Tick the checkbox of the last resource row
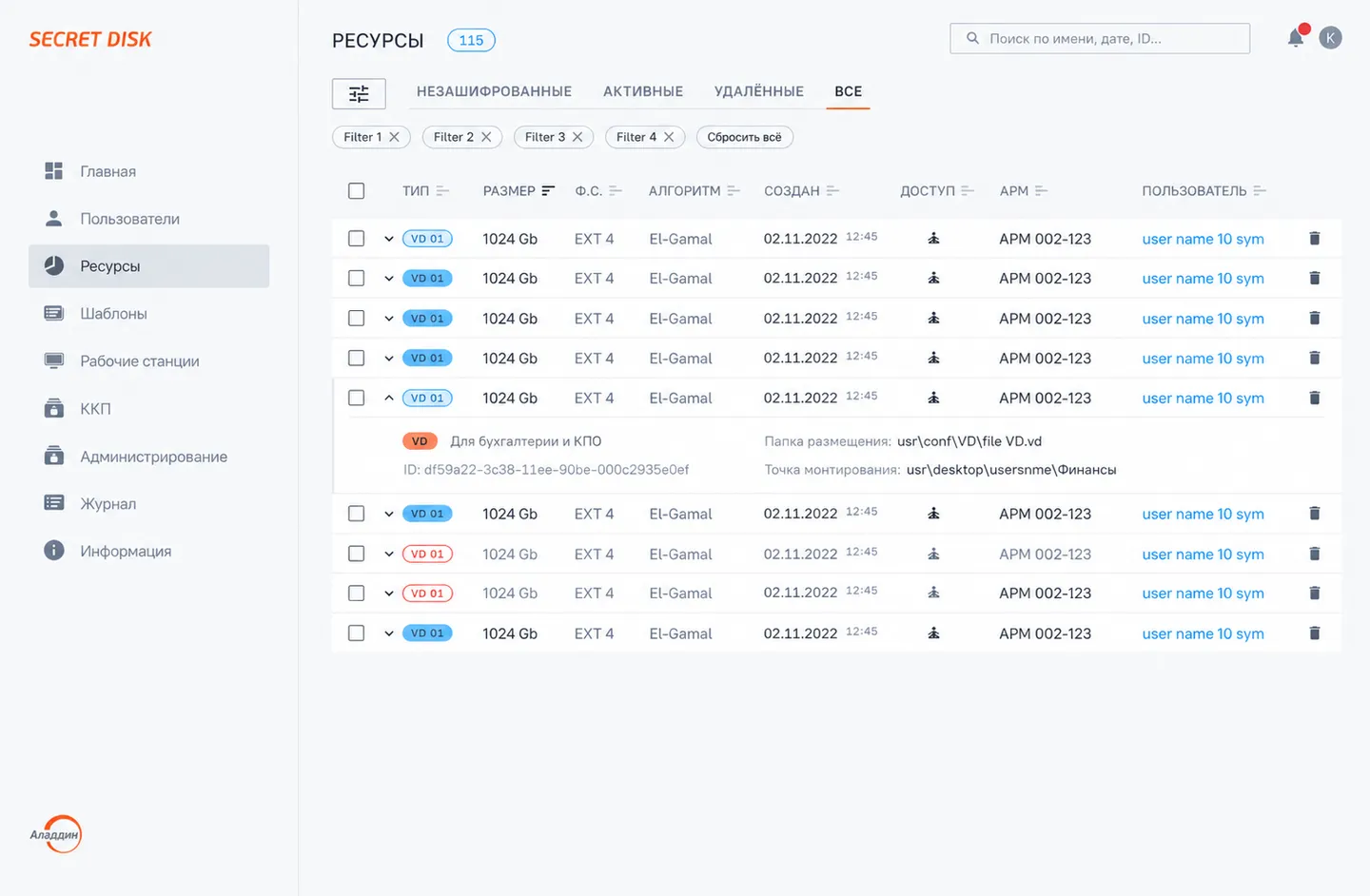1370x896 pixels. tap(357, 633)
